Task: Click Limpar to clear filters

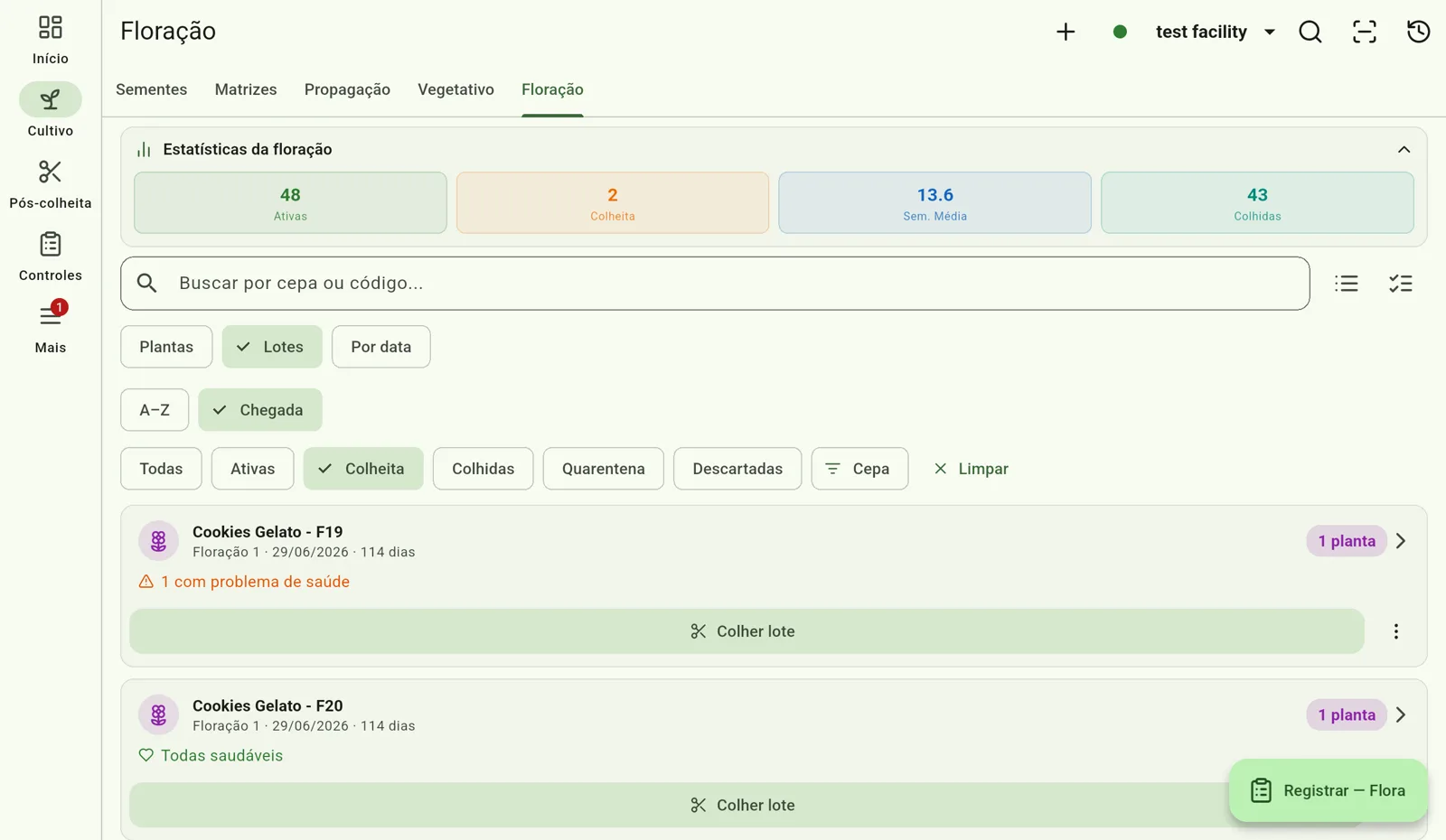Action: 971,469
